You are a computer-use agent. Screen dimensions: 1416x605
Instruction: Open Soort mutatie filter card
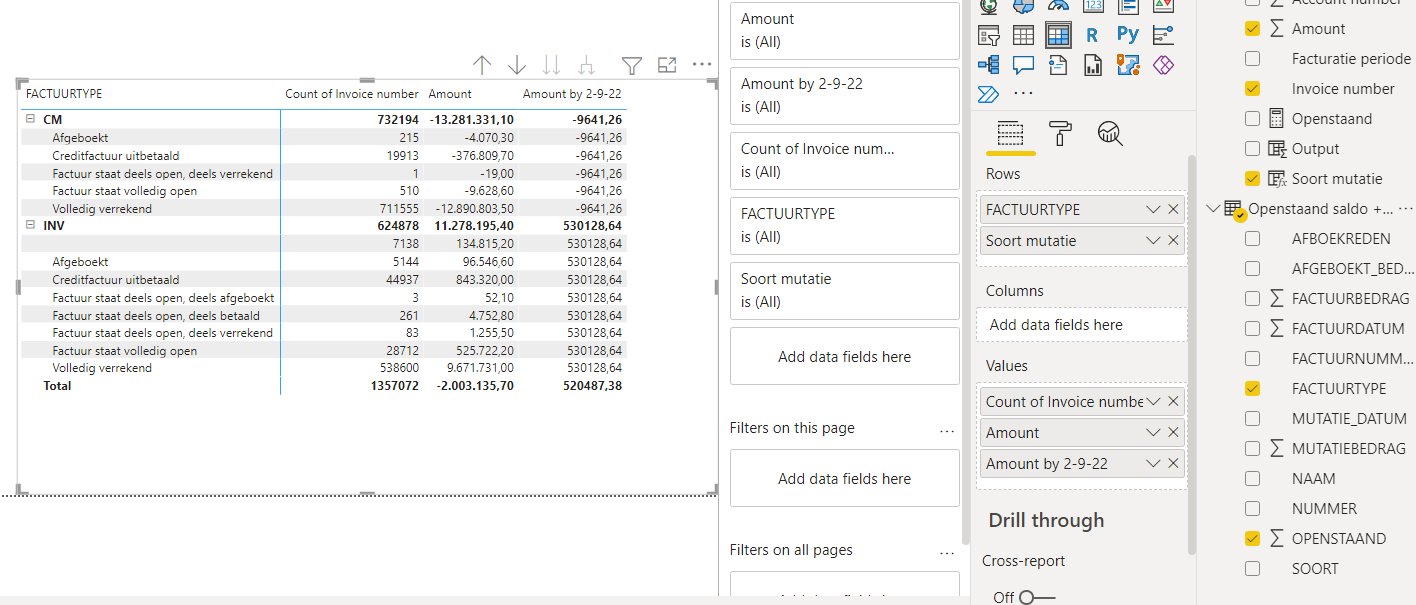pos(845,291)
